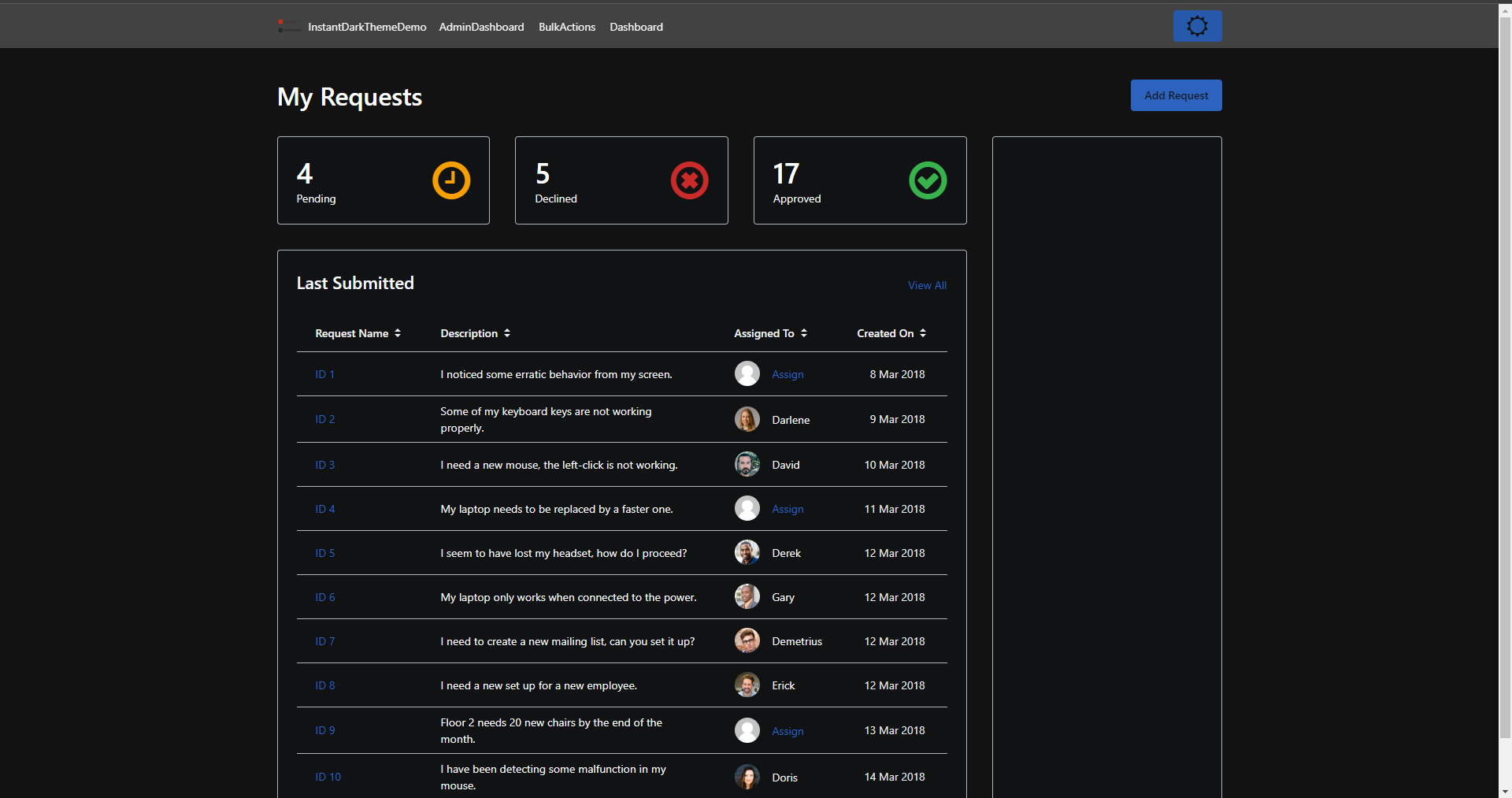Open the BulkActions page
This screenshot has height=798, width=1512.
[566, 27]
